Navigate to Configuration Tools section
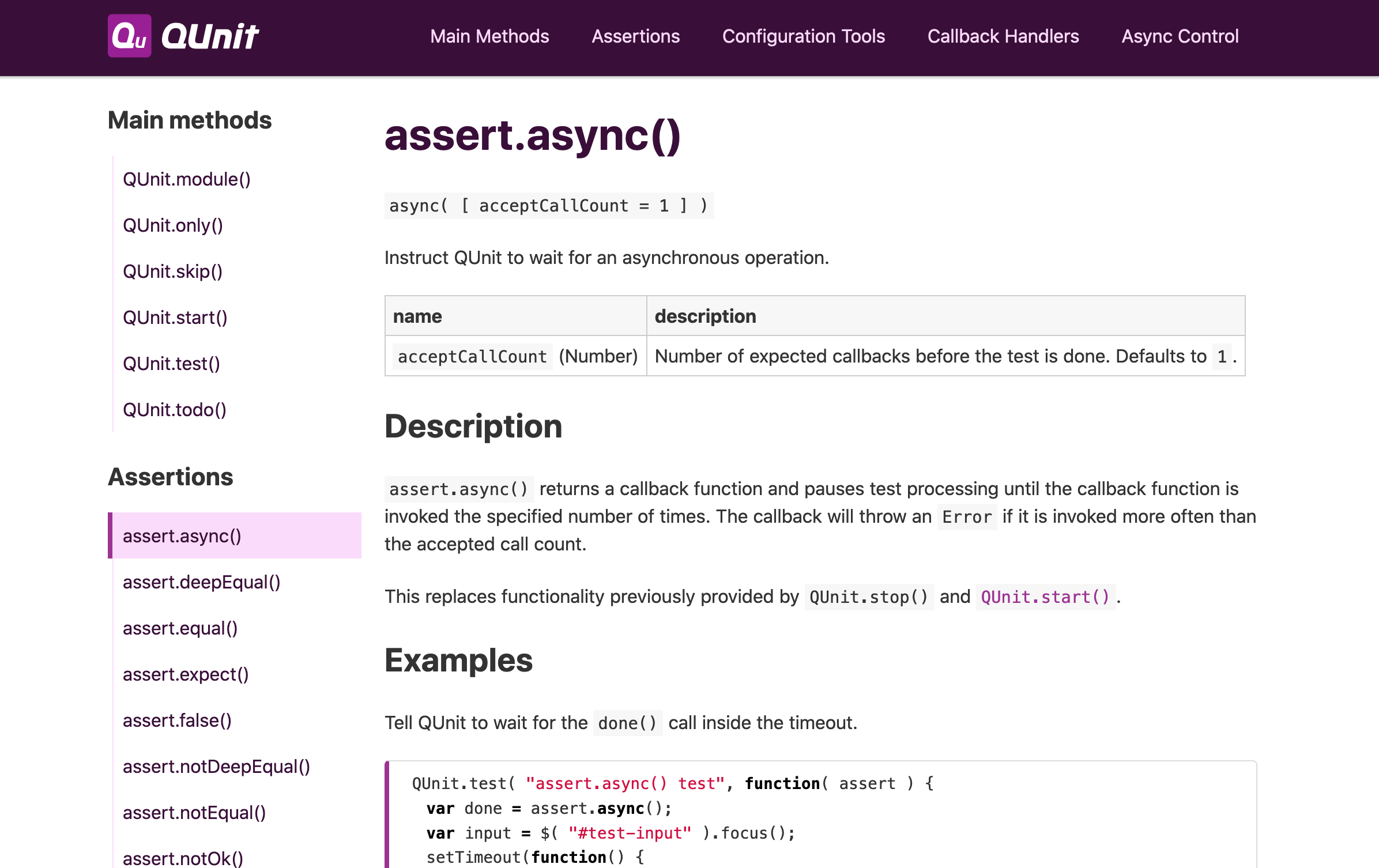 click(803, 37)
